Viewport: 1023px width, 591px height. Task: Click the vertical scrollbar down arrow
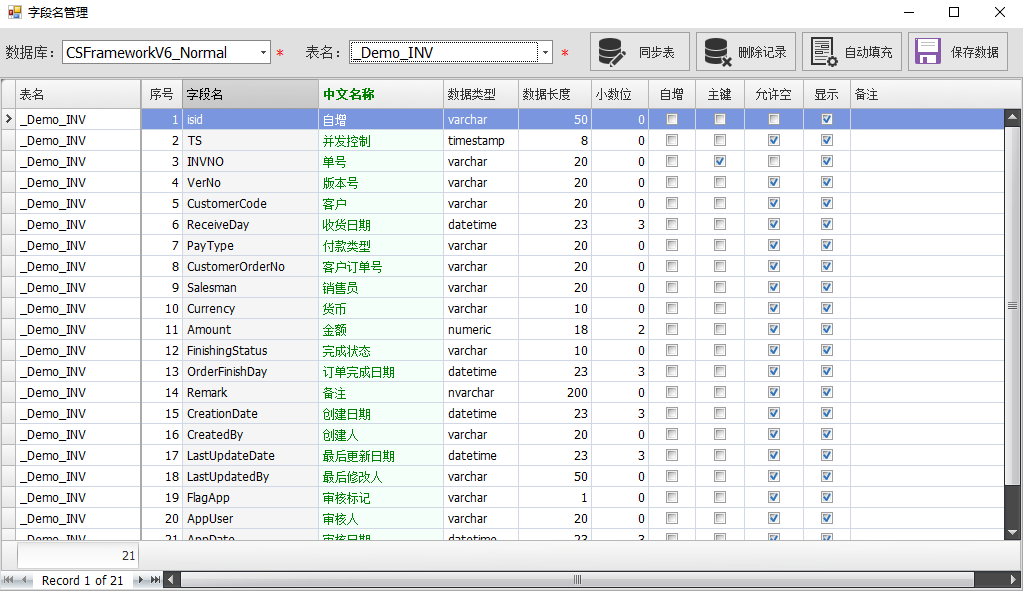click(x=1013, y=532)
